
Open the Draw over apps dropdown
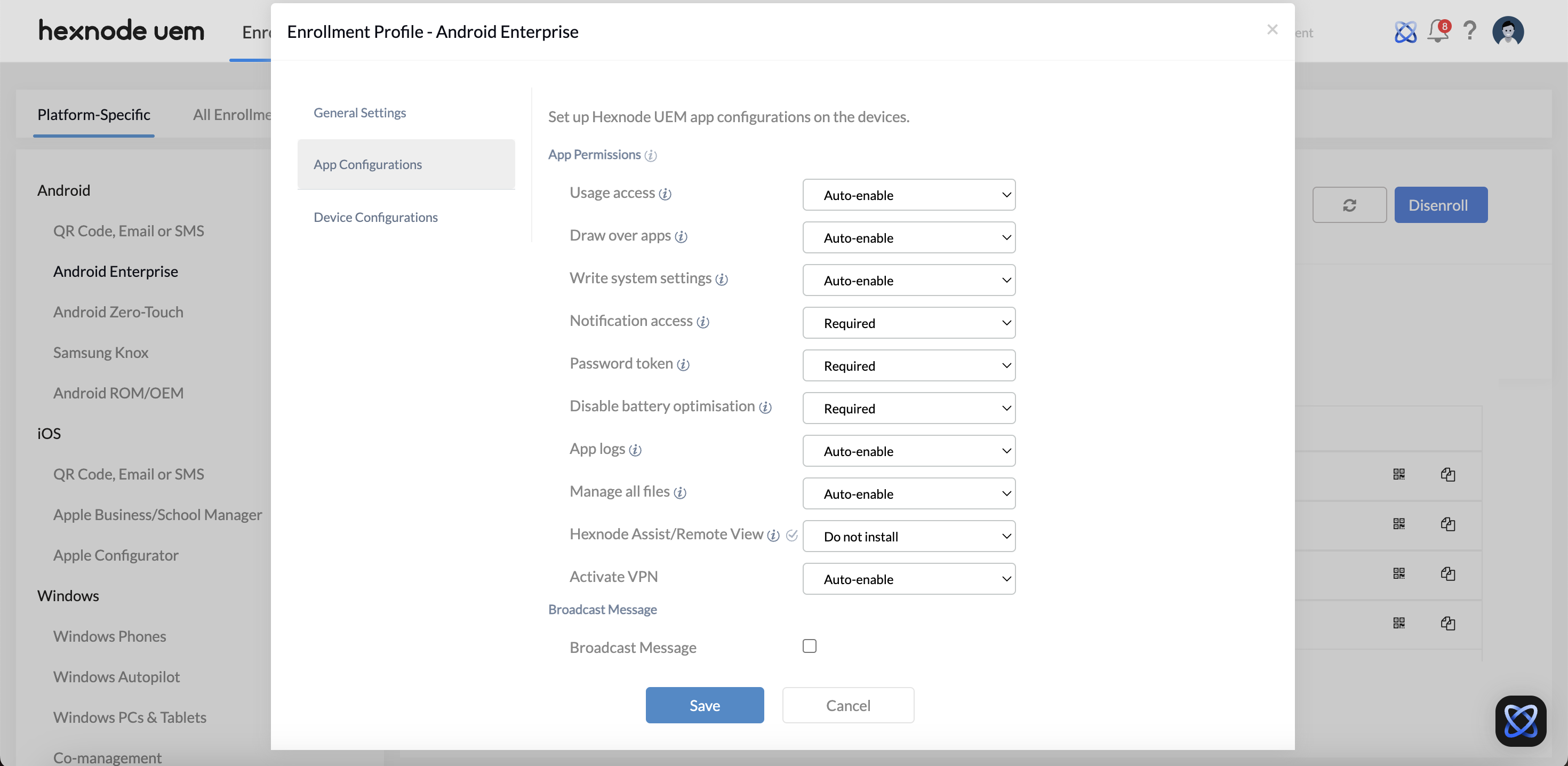click(909, 237)
